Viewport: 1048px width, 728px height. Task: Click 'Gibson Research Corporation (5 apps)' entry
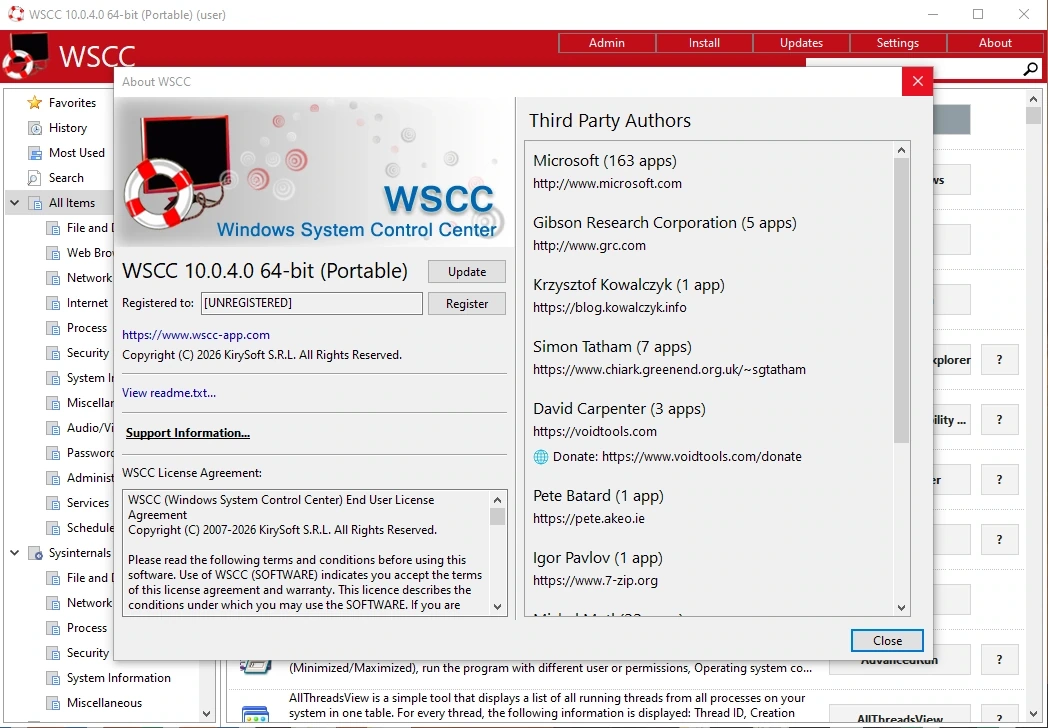click(x=665, y=223)
